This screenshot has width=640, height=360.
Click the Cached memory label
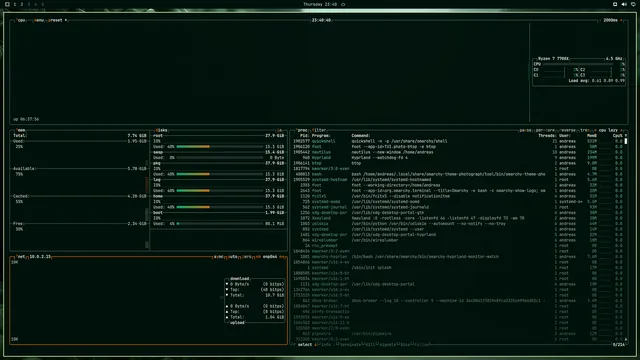[x=21, y=196]
